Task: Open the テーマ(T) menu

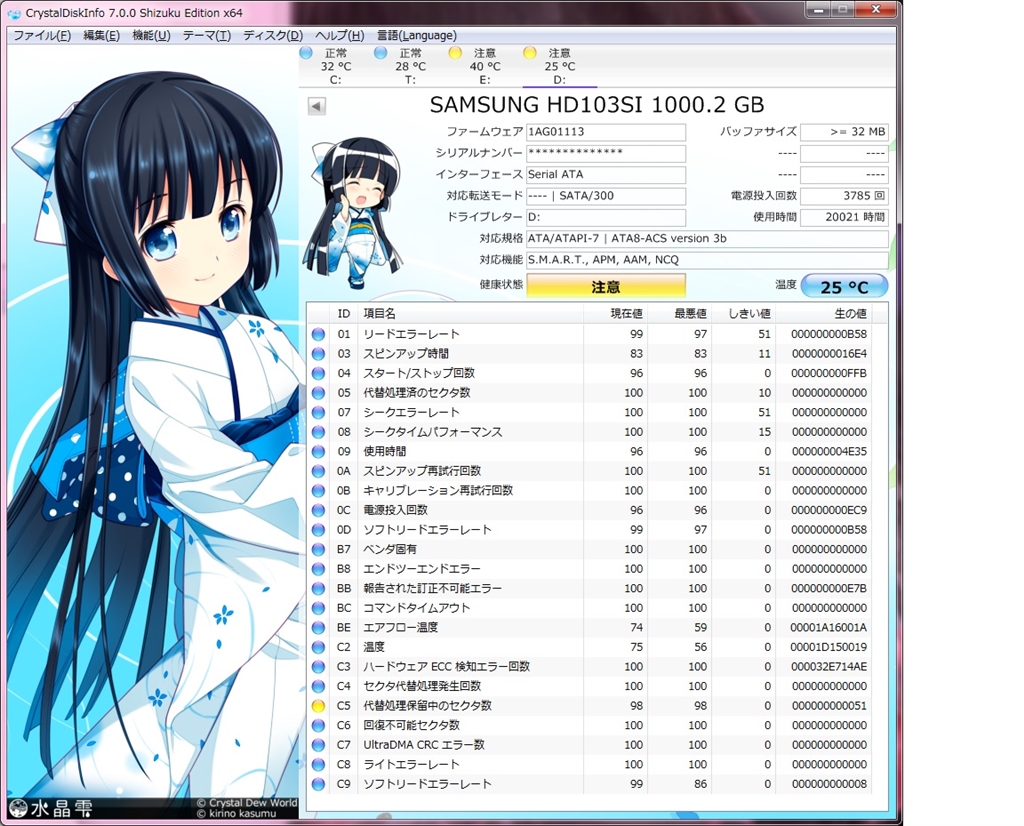Action: (206, 35)
